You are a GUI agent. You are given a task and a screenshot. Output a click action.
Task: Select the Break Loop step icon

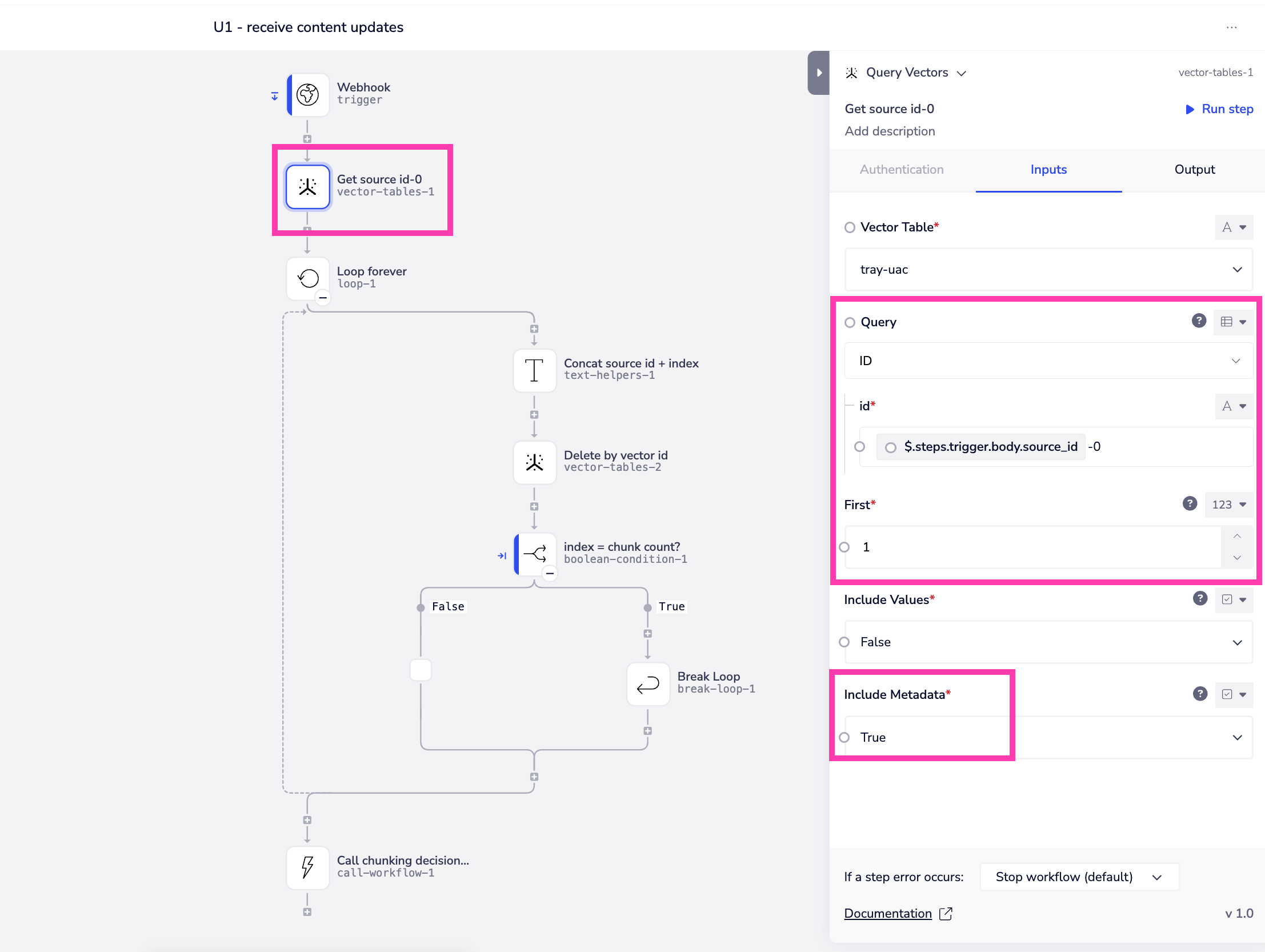click(x=648, y=683)
